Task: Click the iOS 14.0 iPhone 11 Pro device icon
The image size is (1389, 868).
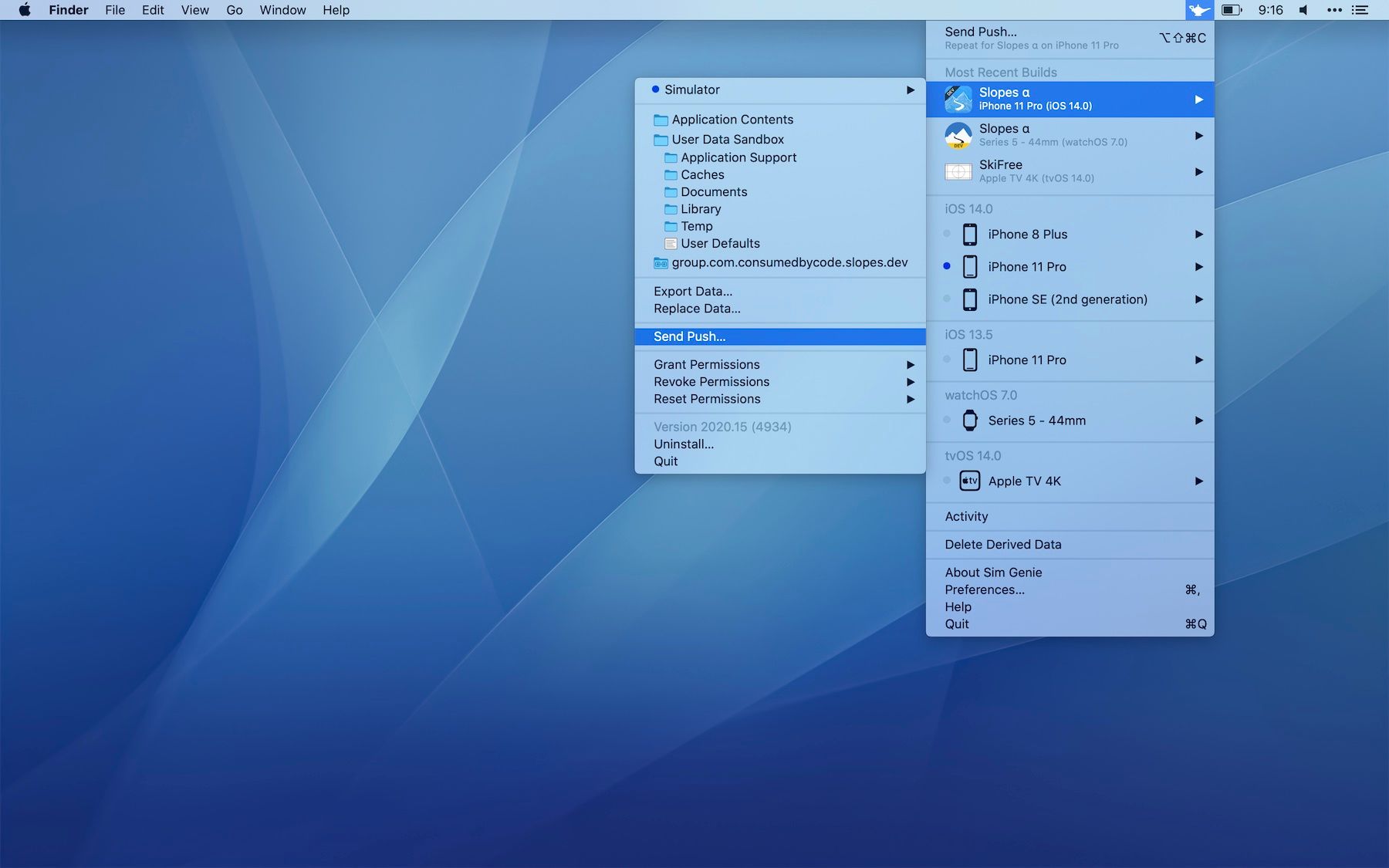Action: (970, 267)
